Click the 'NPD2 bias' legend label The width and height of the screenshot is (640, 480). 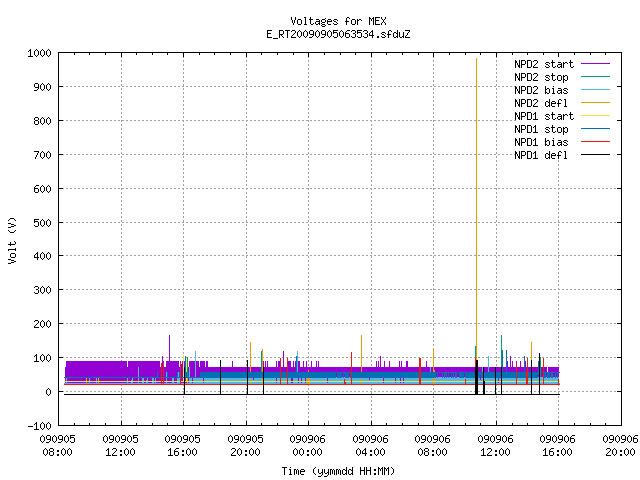pos(541,90)
